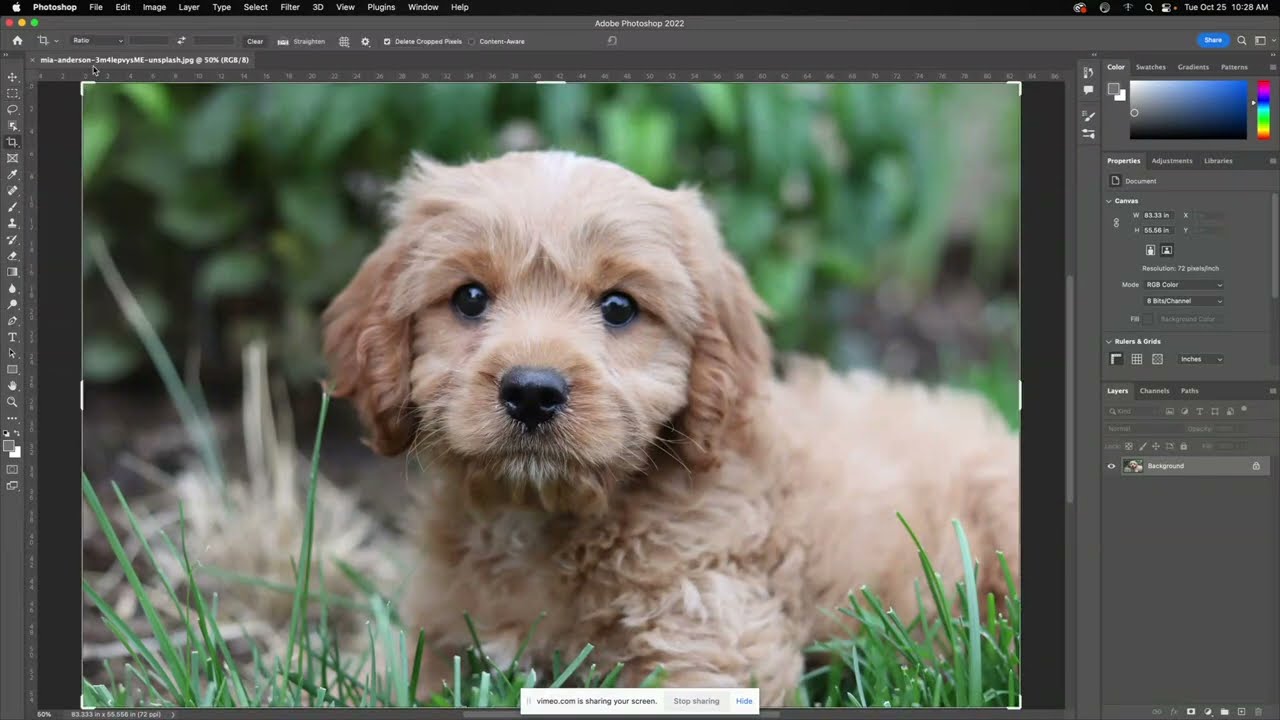Switch to the Swatches tab
The width and height of the screenshot is (1280, 720).
click(x=1150, y=67)
